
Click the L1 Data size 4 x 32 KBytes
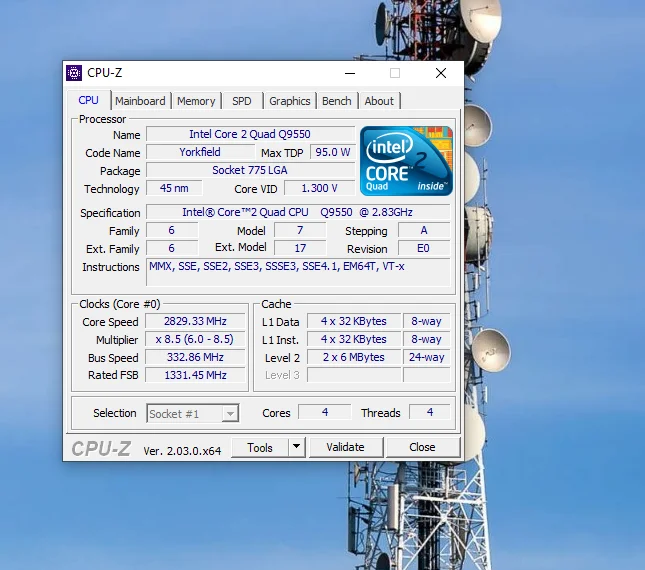click(354, 321)
